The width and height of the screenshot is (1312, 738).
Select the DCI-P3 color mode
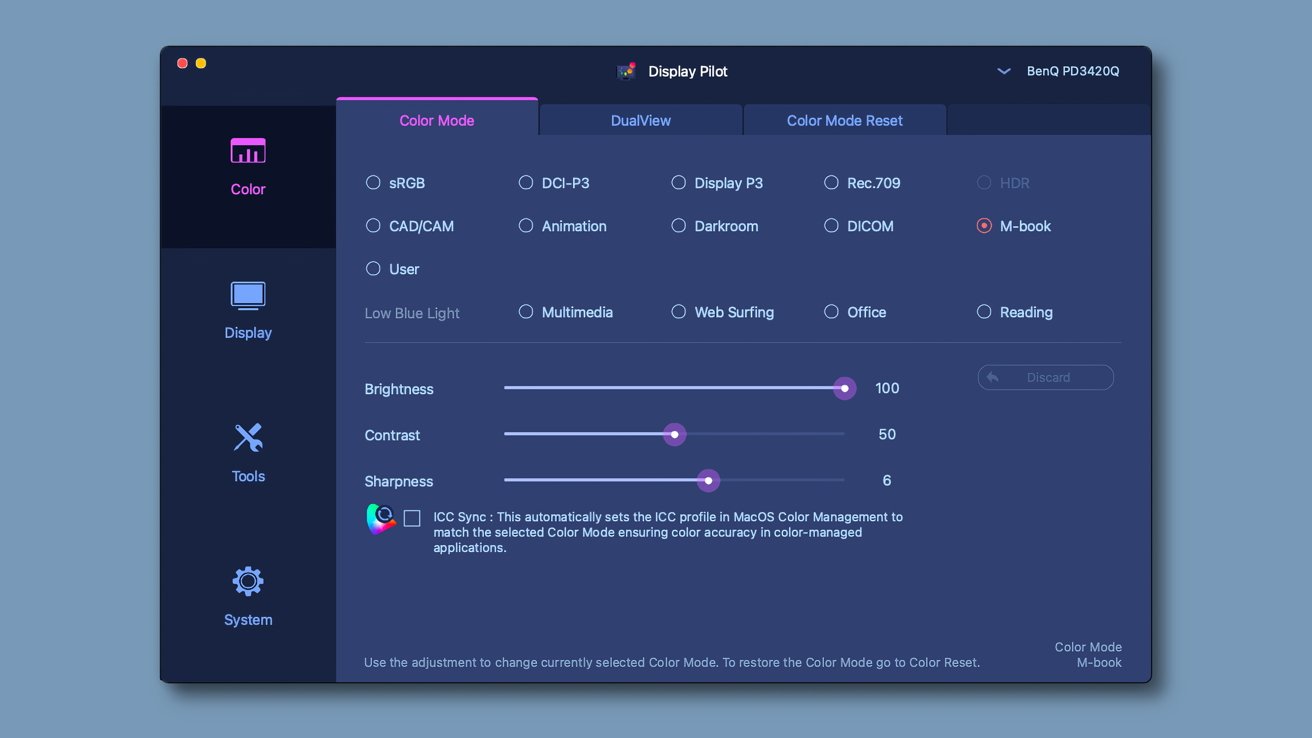pos(526,183)
